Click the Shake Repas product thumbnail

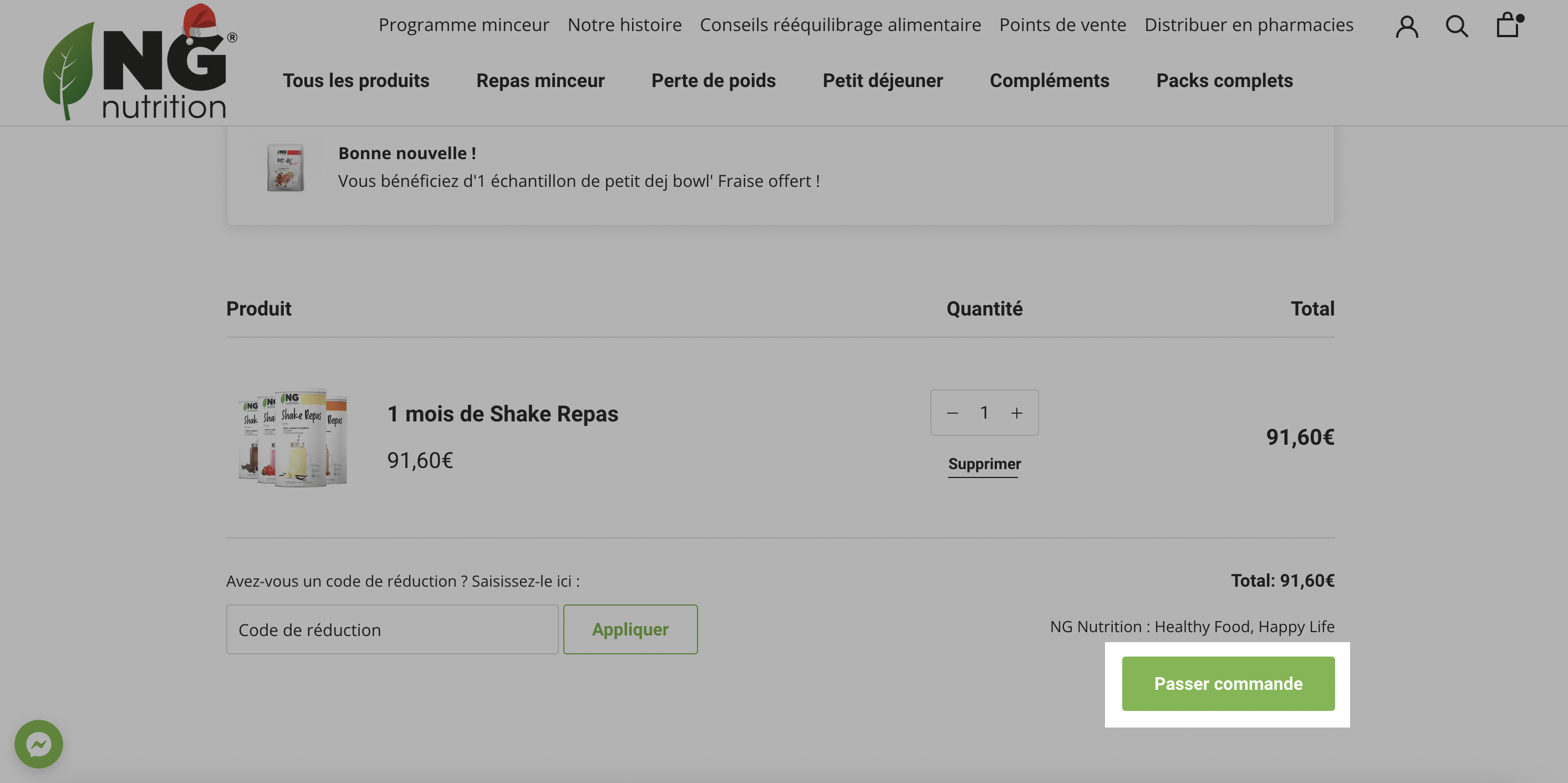click(293, 436)
